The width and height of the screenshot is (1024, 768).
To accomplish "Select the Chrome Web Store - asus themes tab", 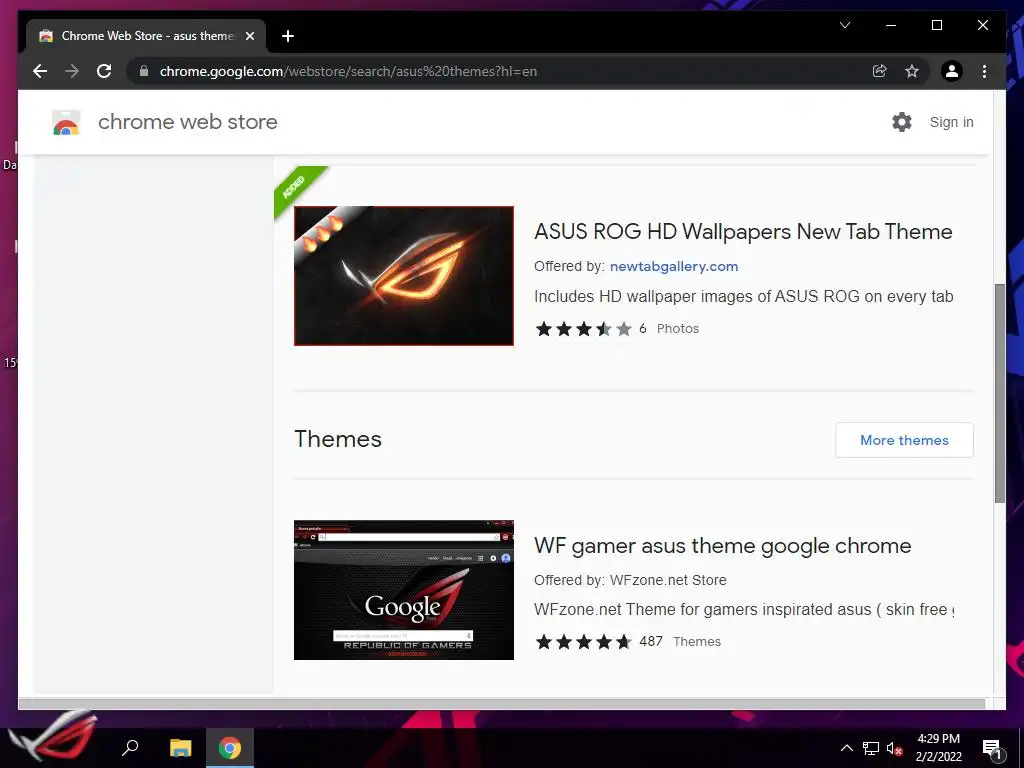I will (146, 36).
